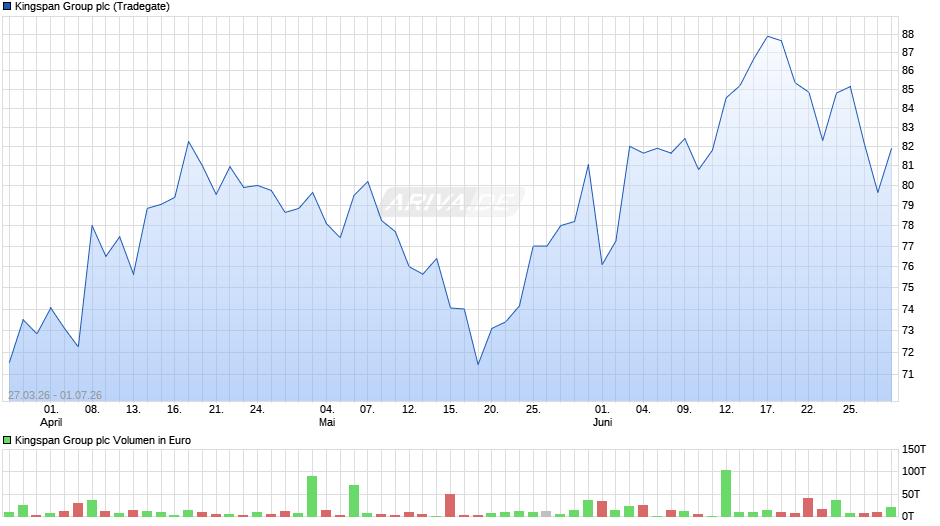Click the tall green volume bar at 07. Mai

pyautogui.click(x=354, y=501)
